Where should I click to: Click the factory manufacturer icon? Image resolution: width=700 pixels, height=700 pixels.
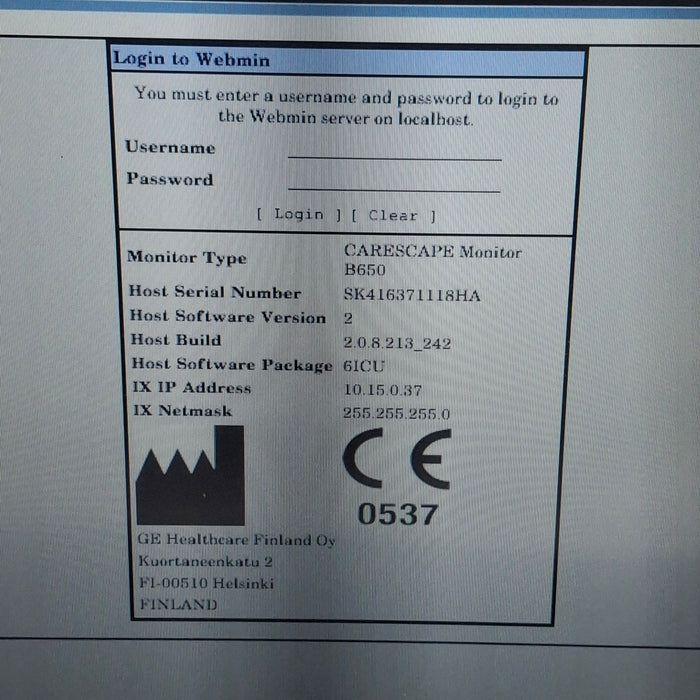point(190,476)
